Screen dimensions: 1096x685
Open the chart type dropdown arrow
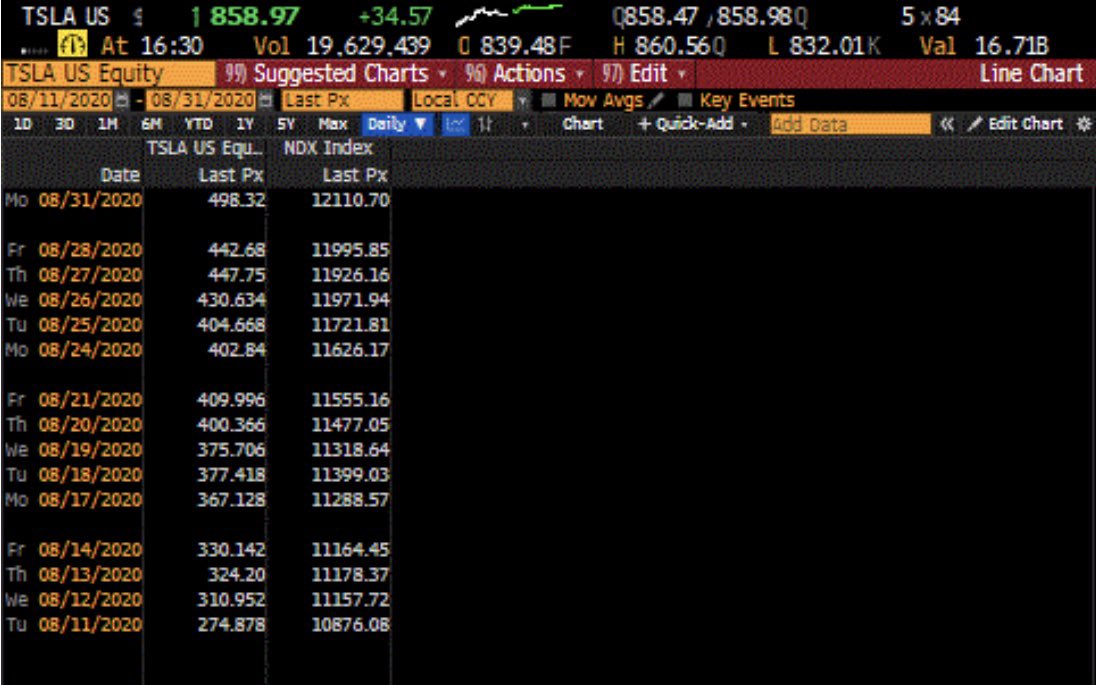point(525,125)
